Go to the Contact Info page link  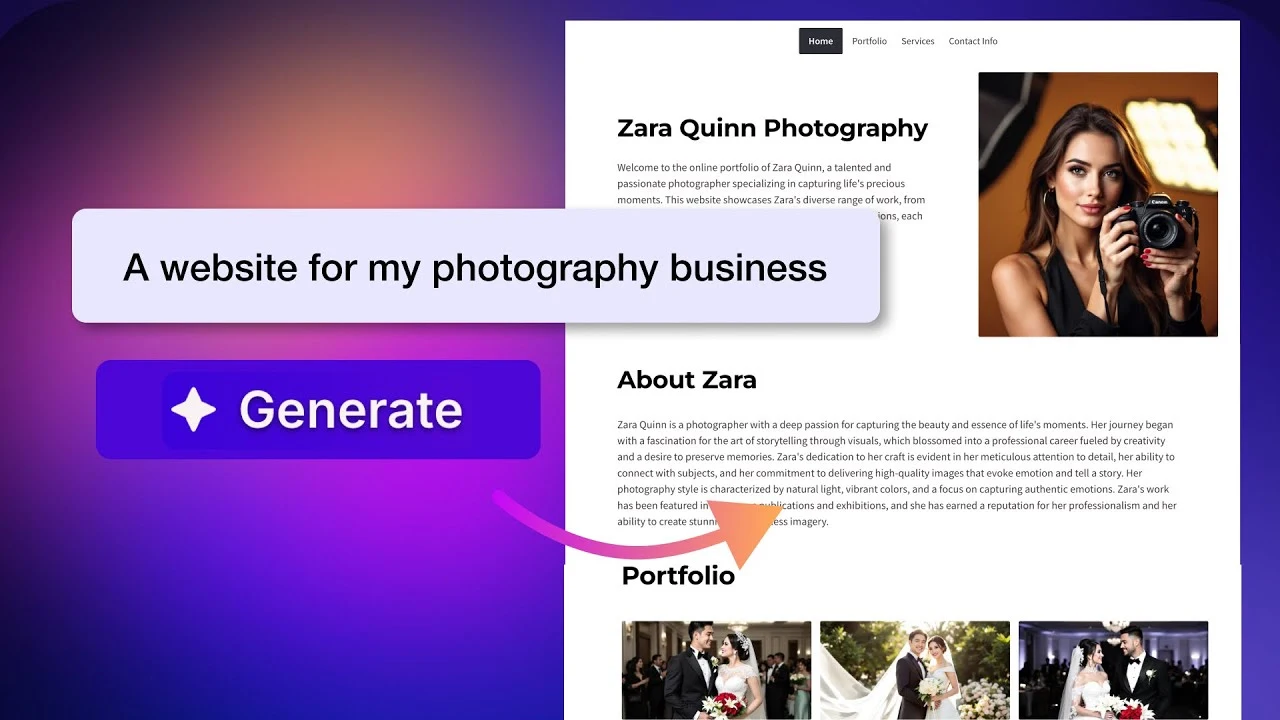[972, 41]
